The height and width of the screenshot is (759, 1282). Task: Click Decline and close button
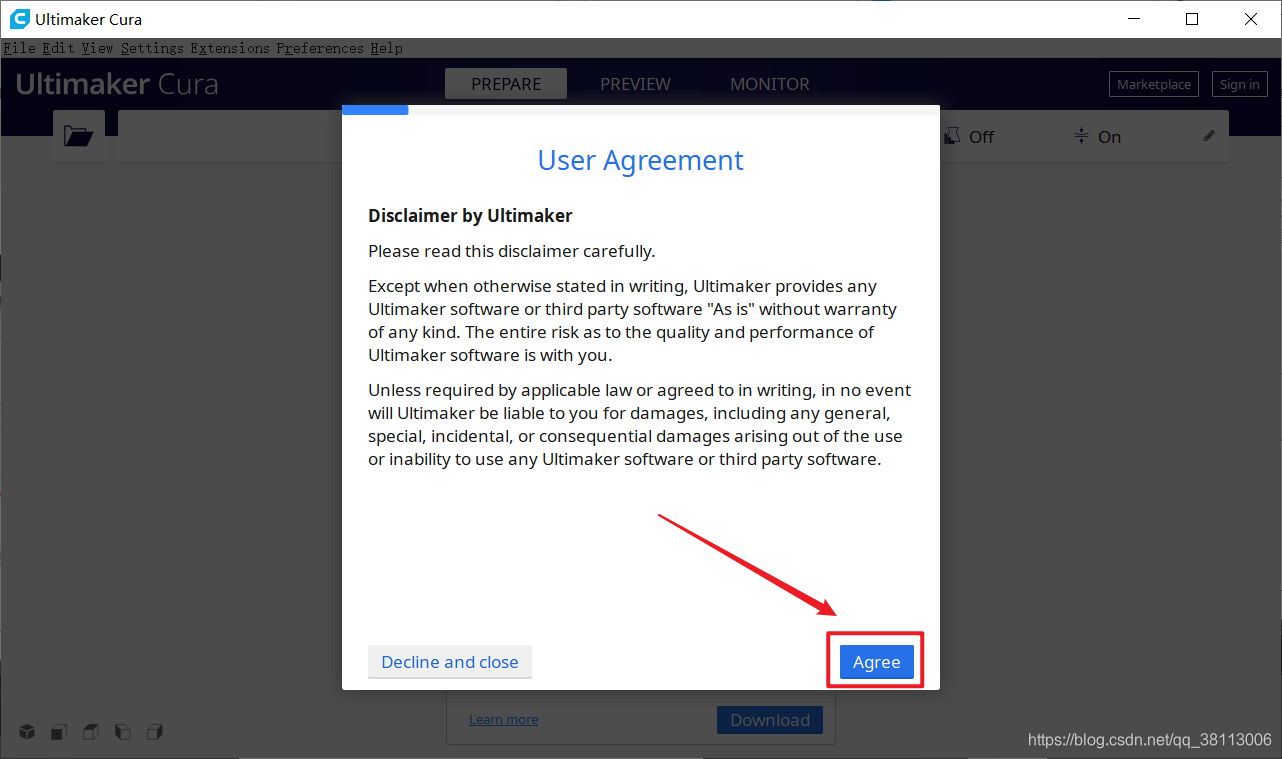click(x=450, y=662)
